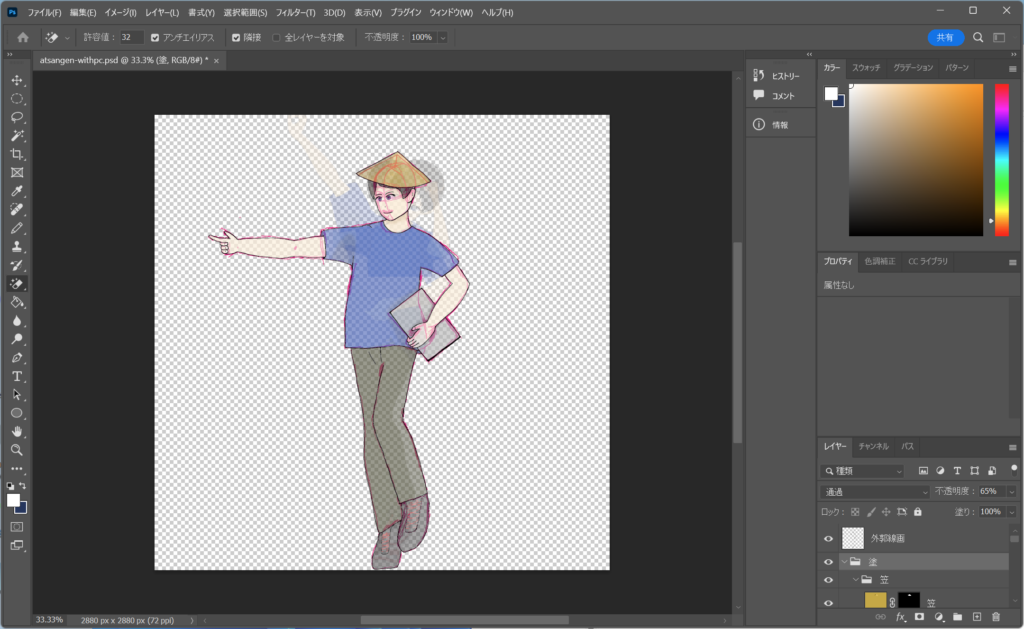Open the Layers panel menu
The width and height of the screenshot is (1024, 629).
[x=1012, y=447]
